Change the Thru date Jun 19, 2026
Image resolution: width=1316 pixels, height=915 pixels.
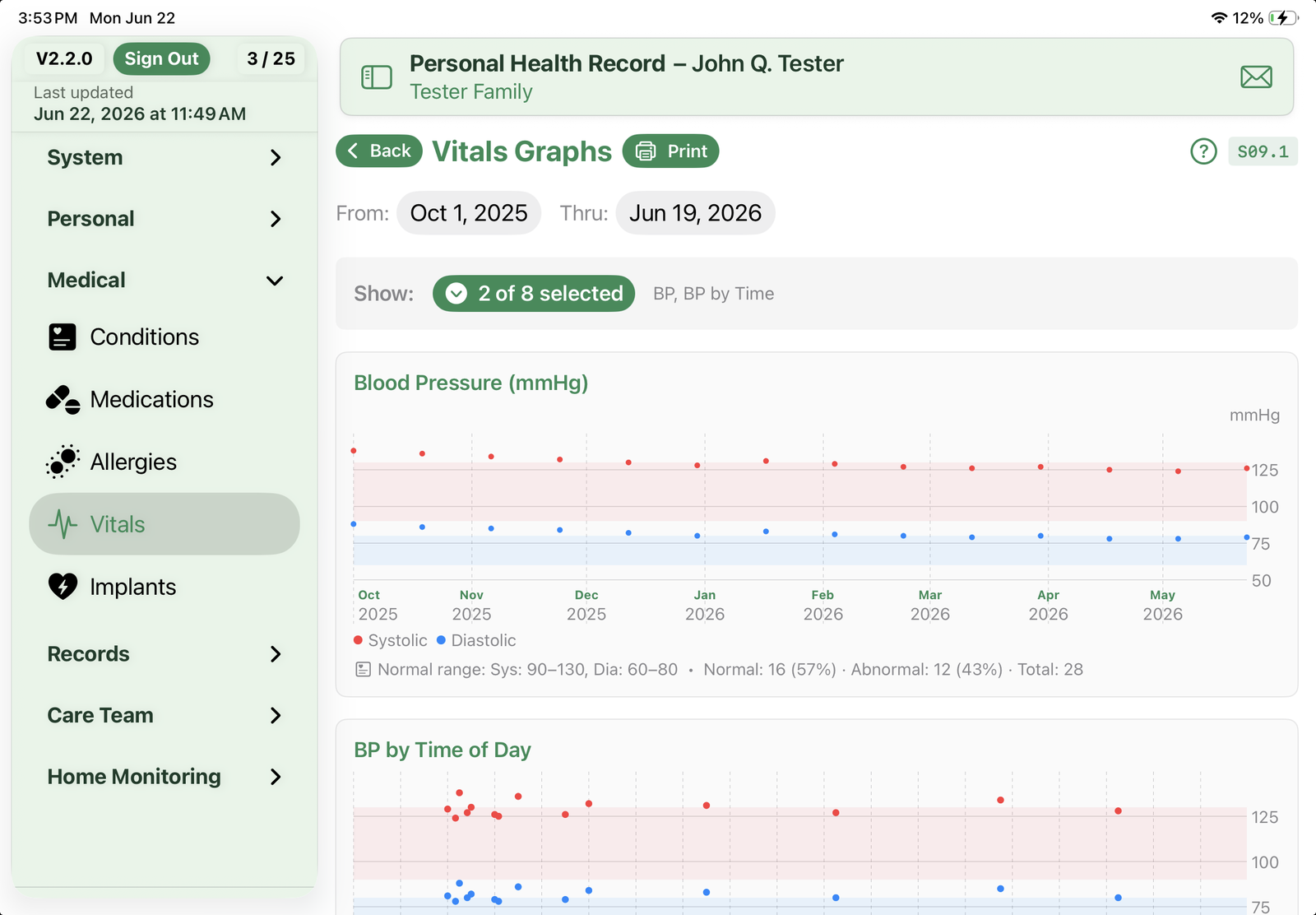[696, 213]
